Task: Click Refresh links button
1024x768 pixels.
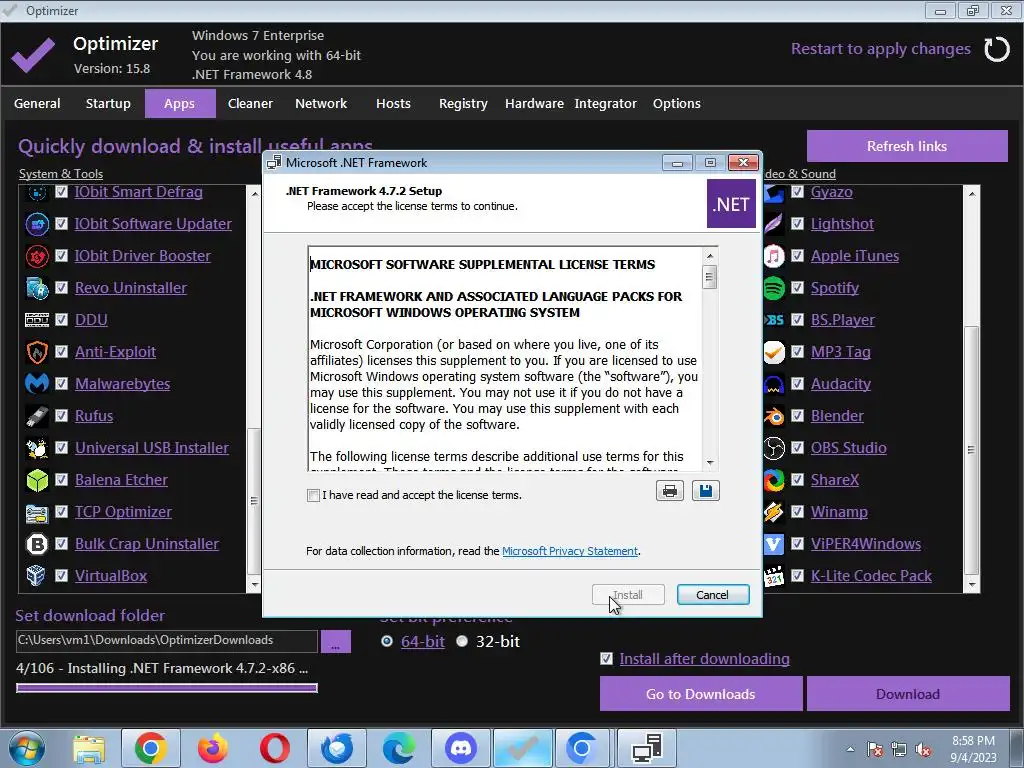Action: coord(907,146)
